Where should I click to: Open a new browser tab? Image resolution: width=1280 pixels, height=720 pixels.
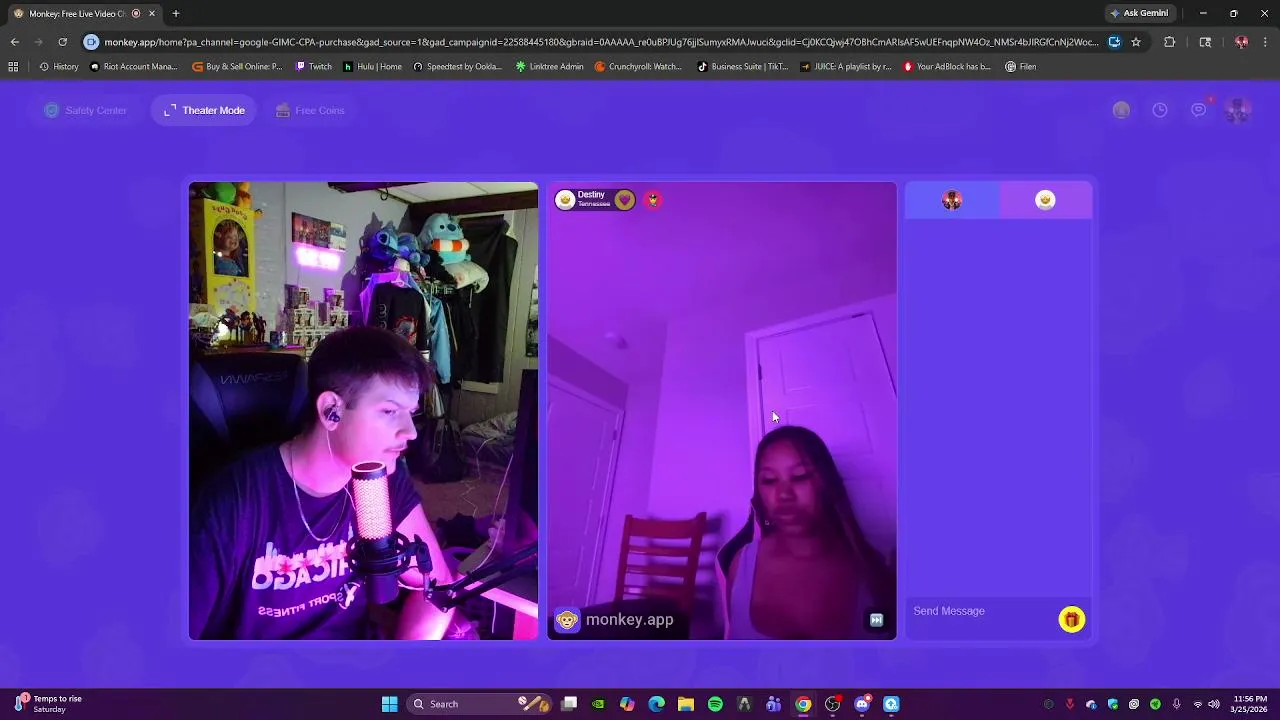point(176,13)
